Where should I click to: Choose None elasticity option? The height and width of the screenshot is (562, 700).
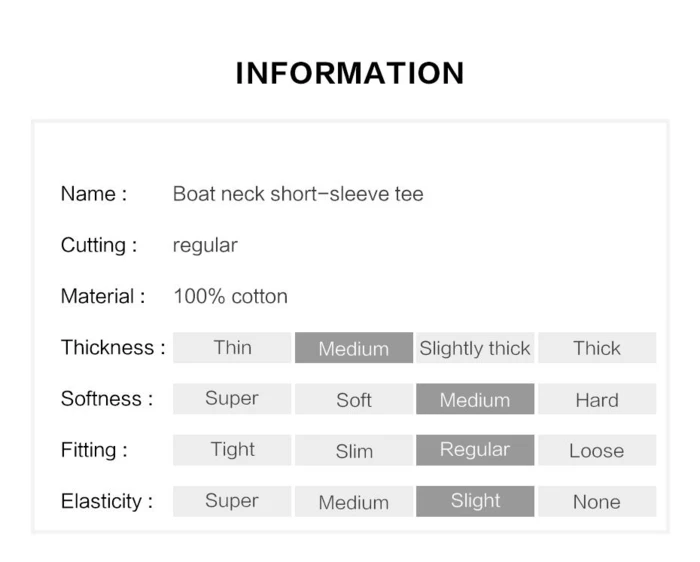coord(597,501)
